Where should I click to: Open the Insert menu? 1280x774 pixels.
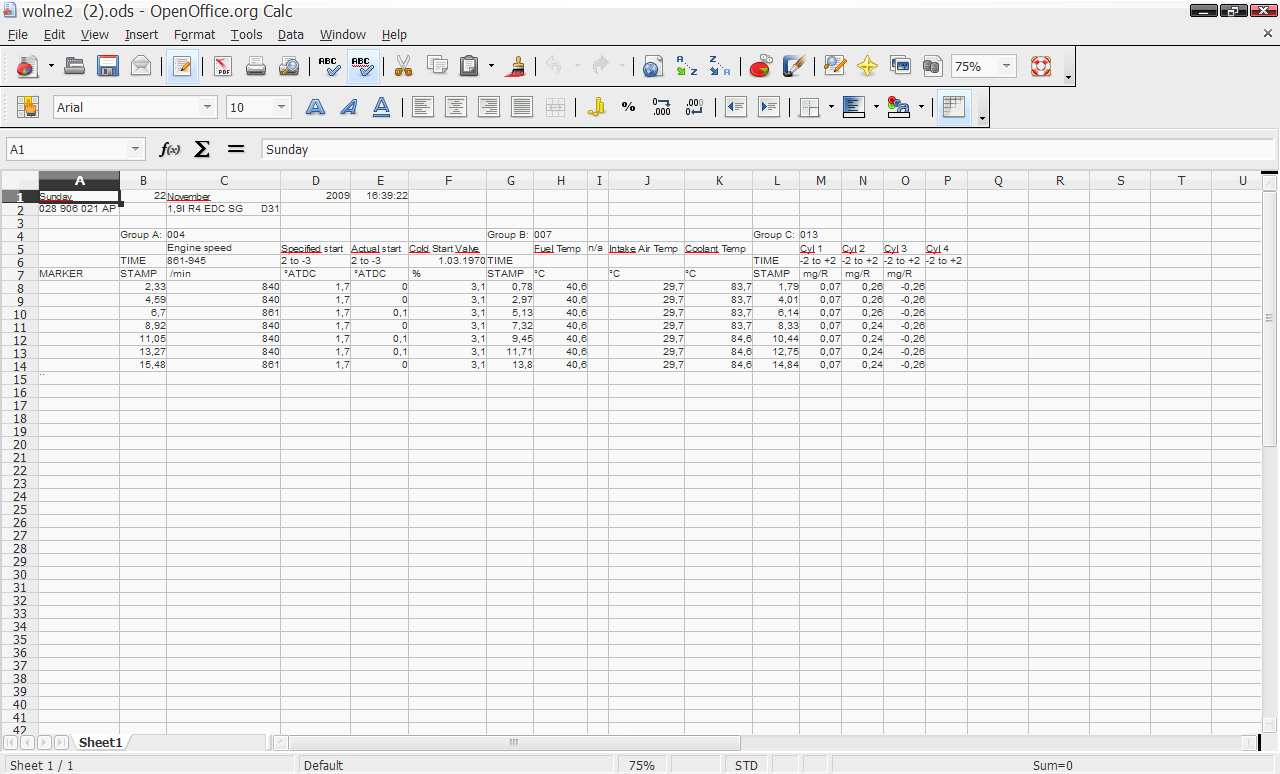(x=141, y=34)
